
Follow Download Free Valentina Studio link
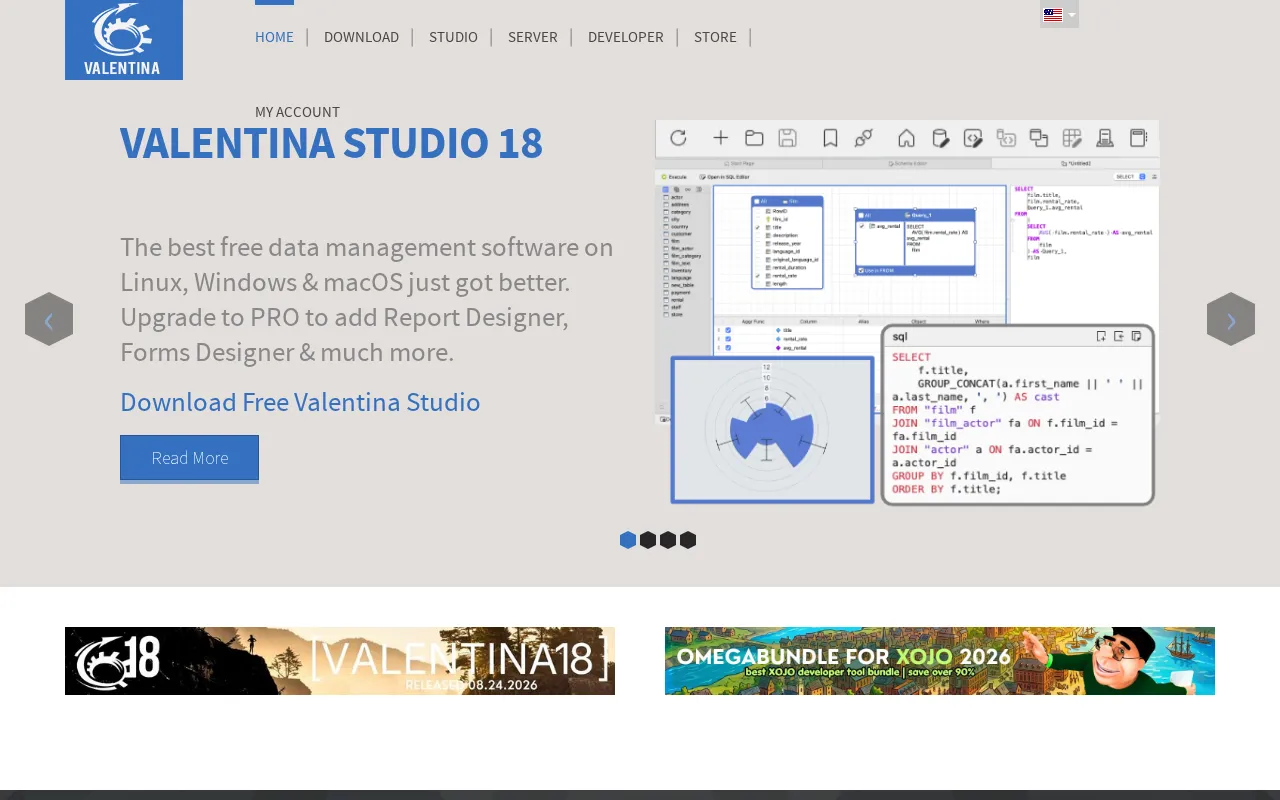pos(300,402)
